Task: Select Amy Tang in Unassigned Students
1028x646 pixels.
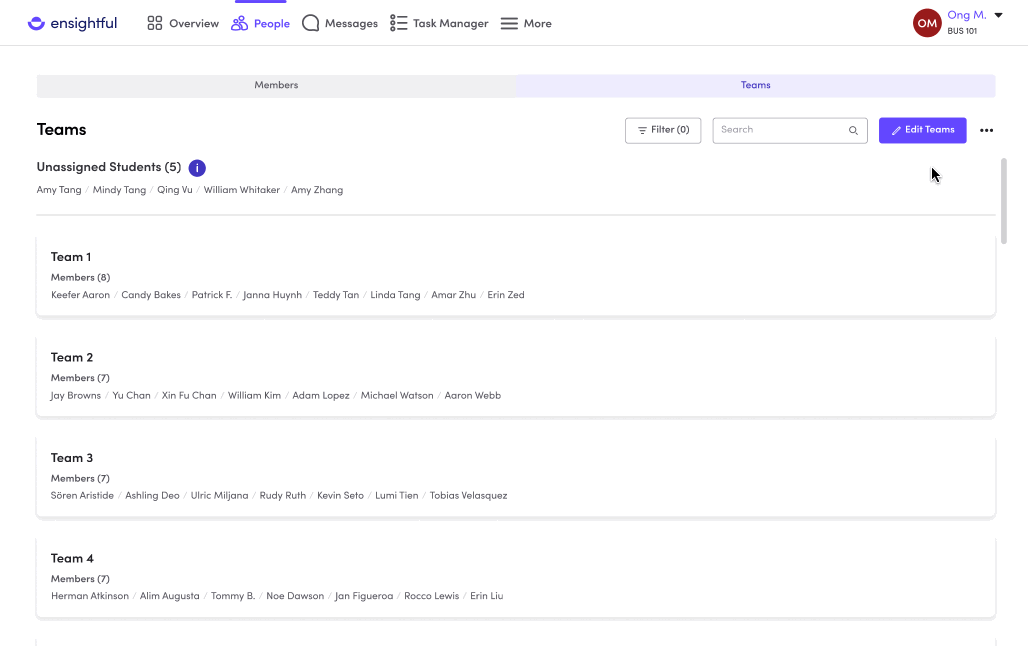Action: coord(58,189)
